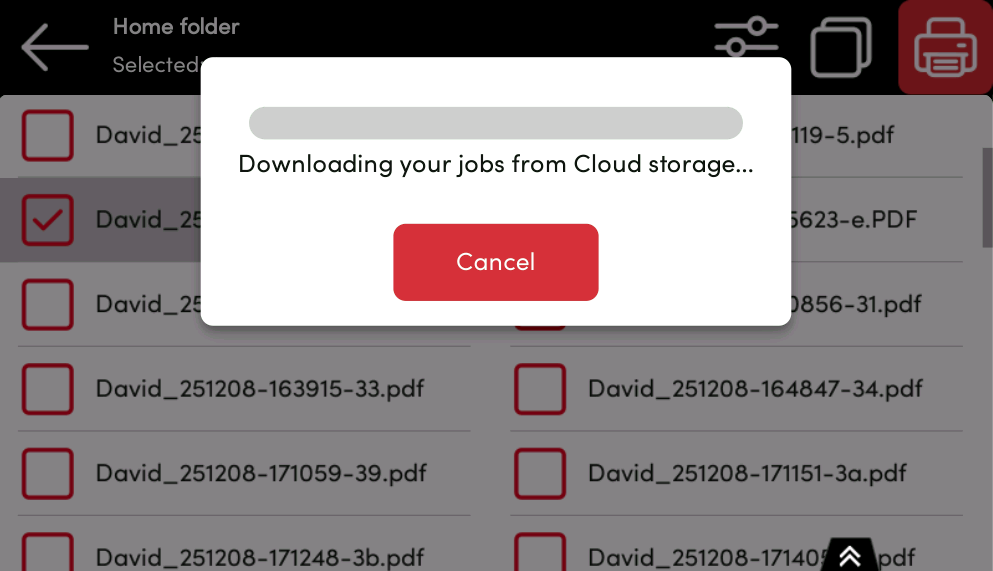Tick checkbox for David_251208-171151-3a.pdf
993x571 pixels.
point(540,474)
